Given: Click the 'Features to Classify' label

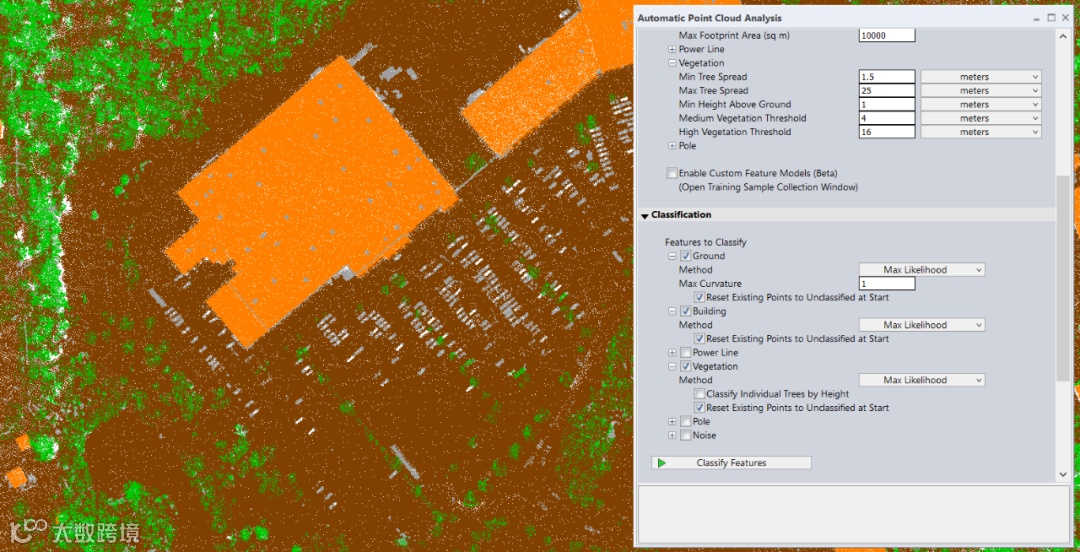Looking at the screenshot, I should (x=705, y=243).
